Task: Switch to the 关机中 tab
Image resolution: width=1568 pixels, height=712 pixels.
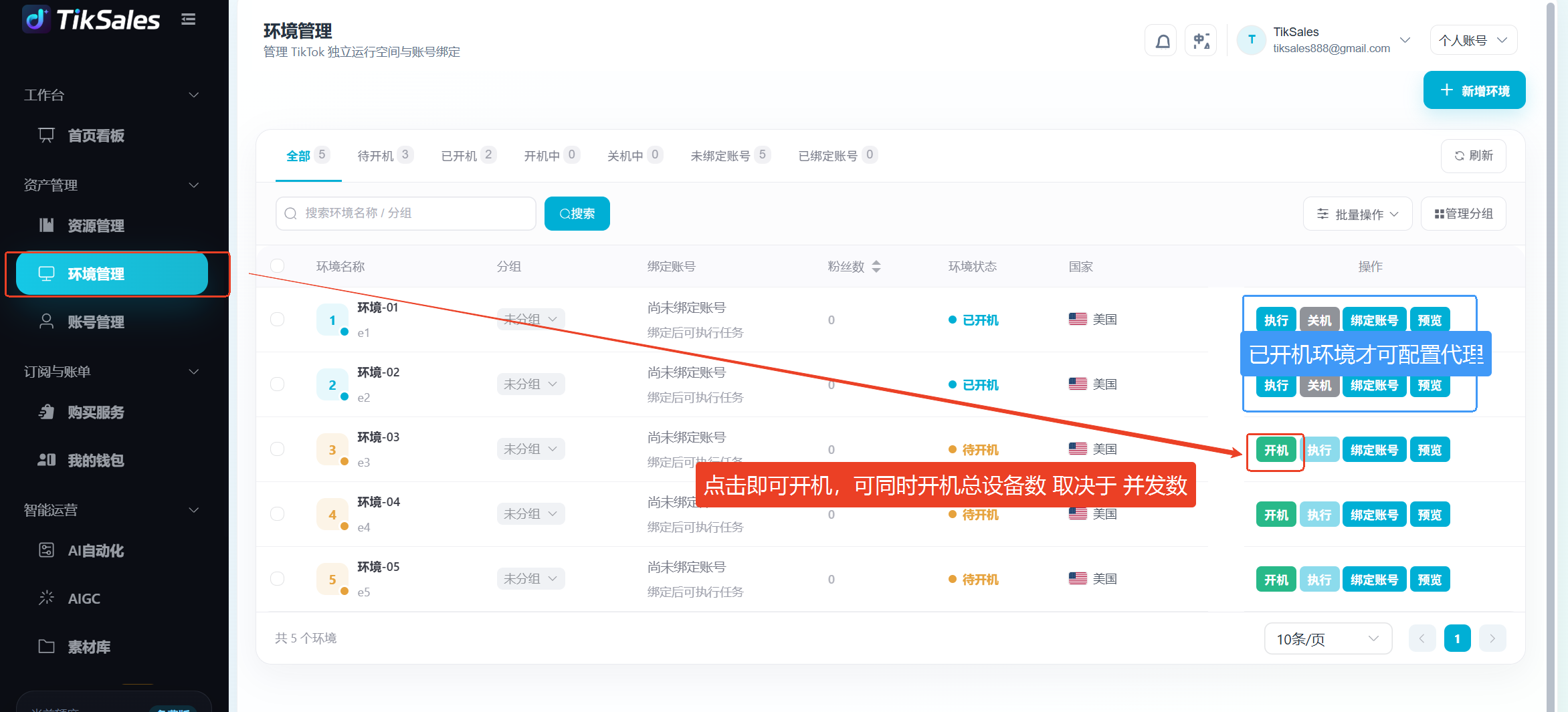Action: coord(635,155)
